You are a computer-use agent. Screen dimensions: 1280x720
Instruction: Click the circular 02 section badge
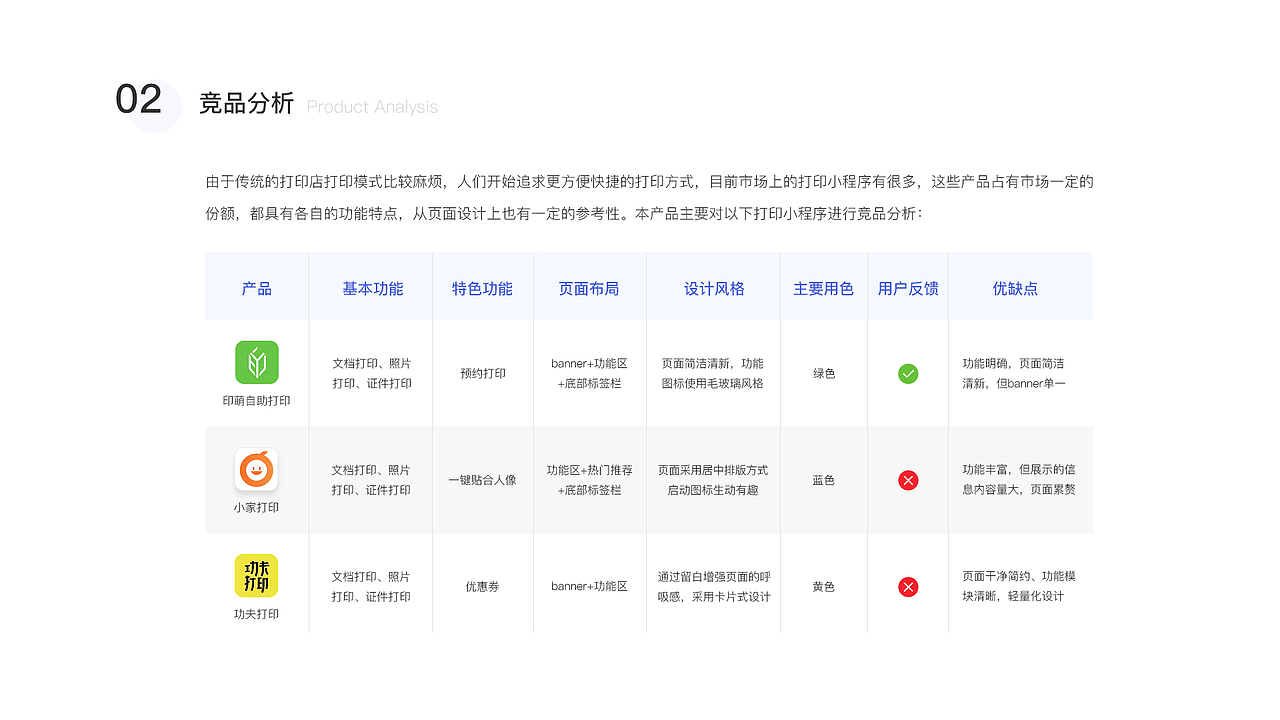(x=144, y=100)
